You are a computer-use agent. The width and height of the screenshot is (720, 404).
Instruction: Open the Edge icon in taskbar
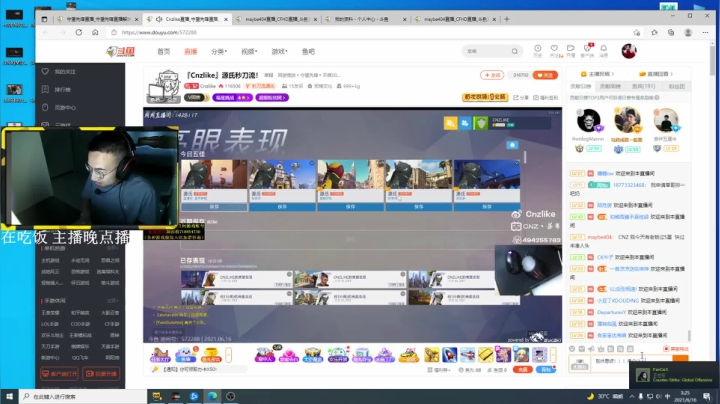[x=212, y=396]
